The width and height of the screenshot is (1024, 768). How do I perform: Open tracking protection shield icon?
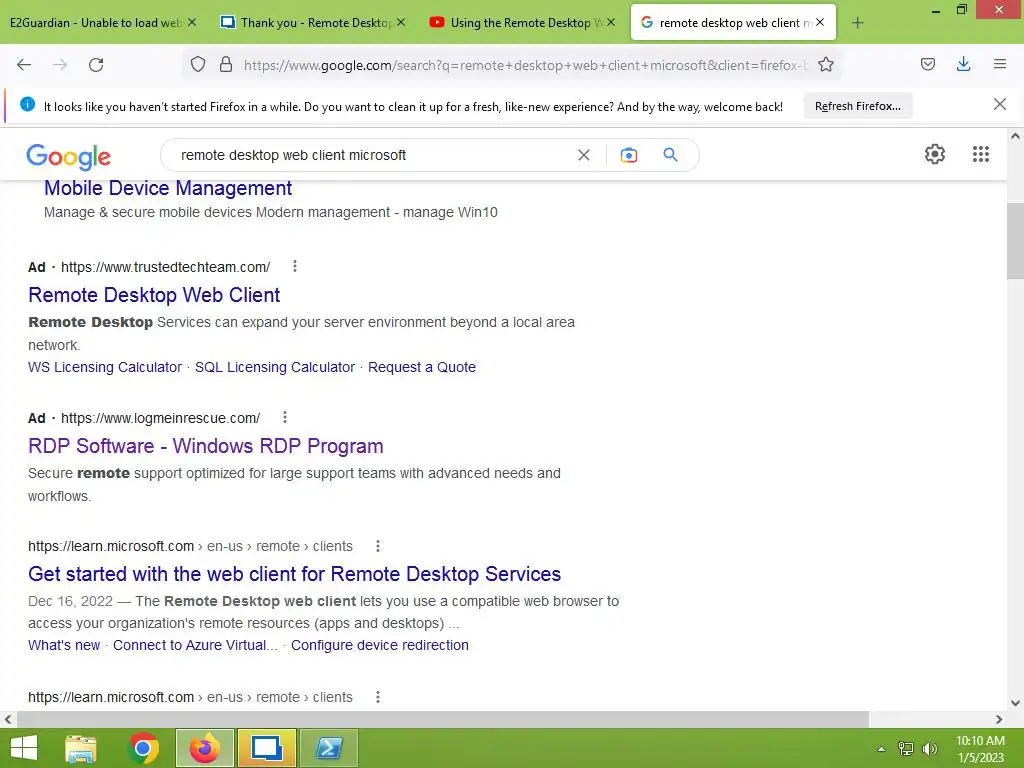click(x=198, y=64)
